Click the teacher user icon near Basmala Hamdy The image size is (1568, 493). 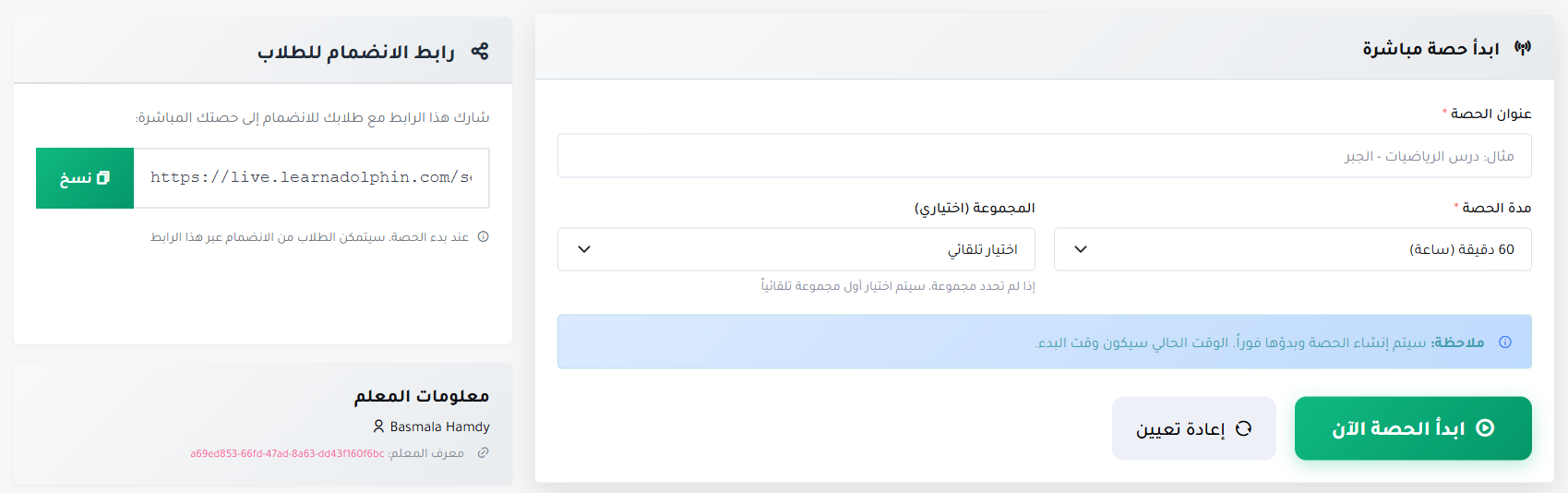coord(378,427)
